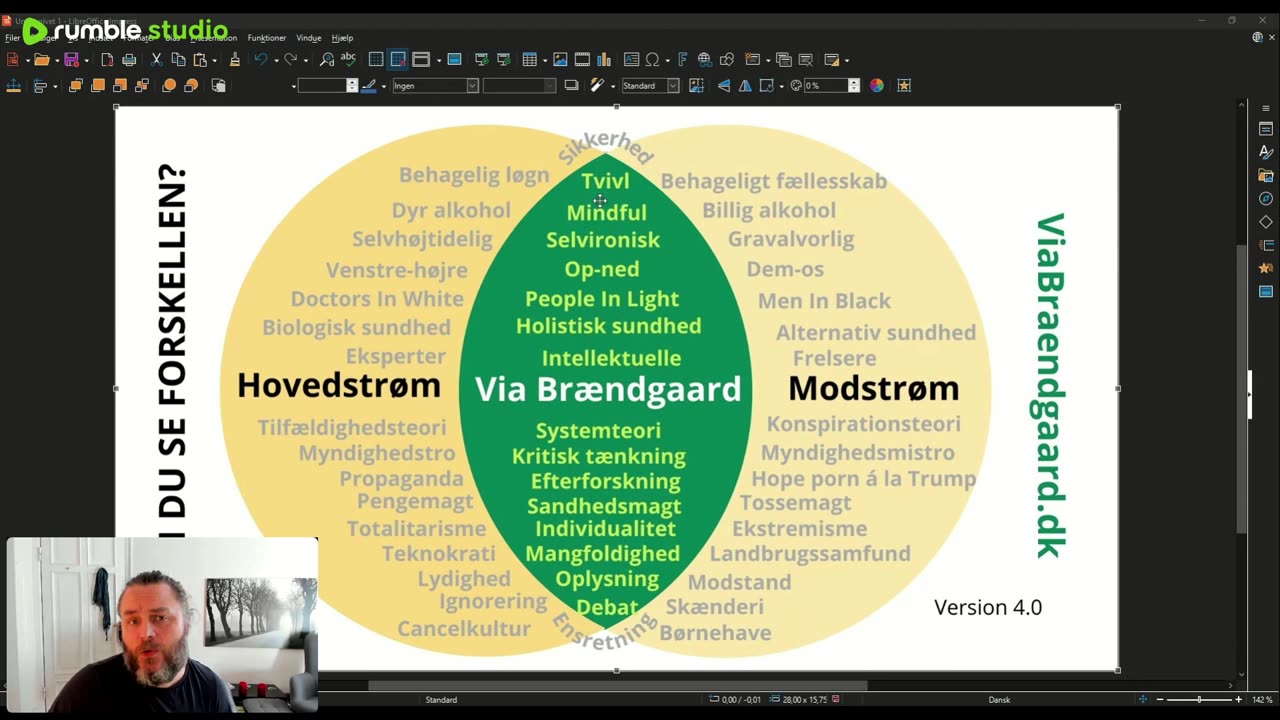Click zoom in plus button

click(x=1238, y=700)
